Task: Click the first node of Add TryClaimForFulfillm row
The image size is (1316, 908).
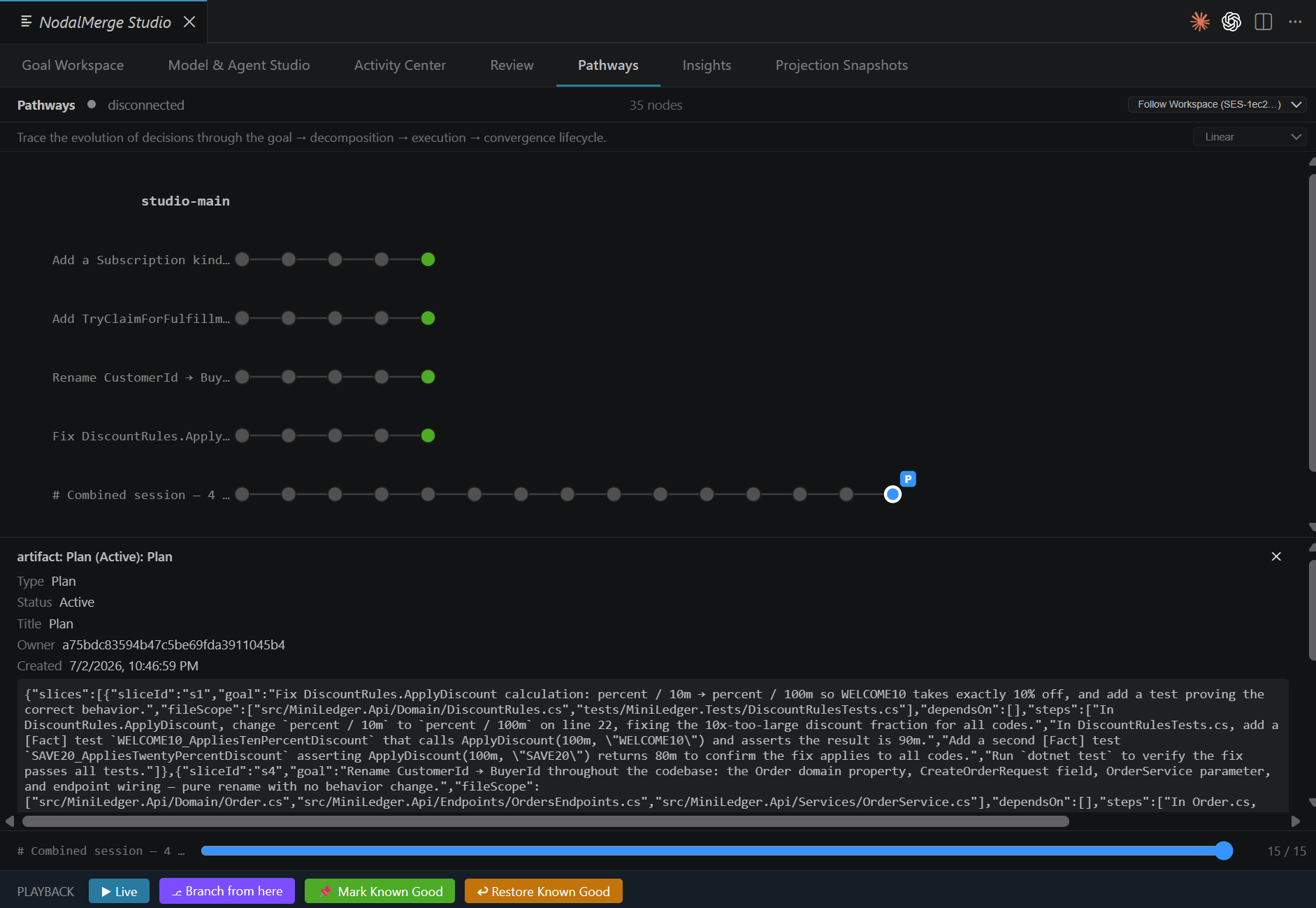Action: pos(243,318)
